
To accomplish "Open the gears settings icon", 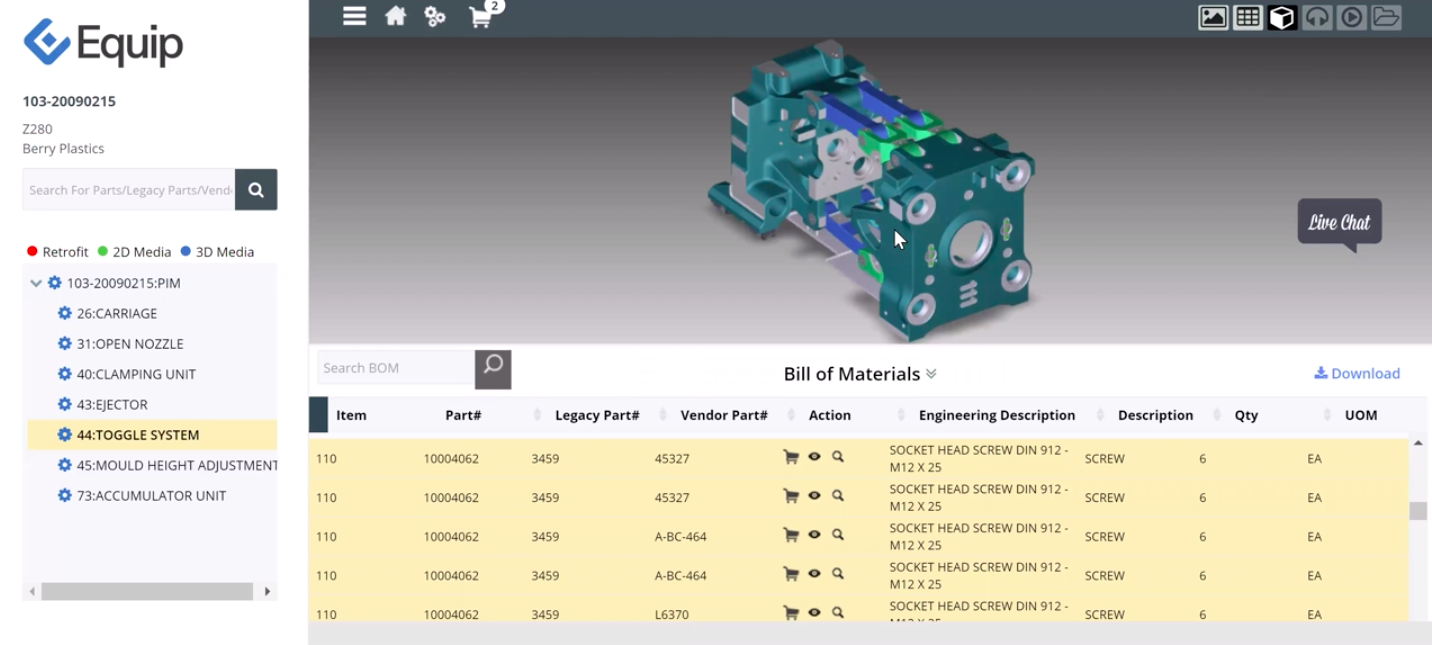I will tap(435, 16).
